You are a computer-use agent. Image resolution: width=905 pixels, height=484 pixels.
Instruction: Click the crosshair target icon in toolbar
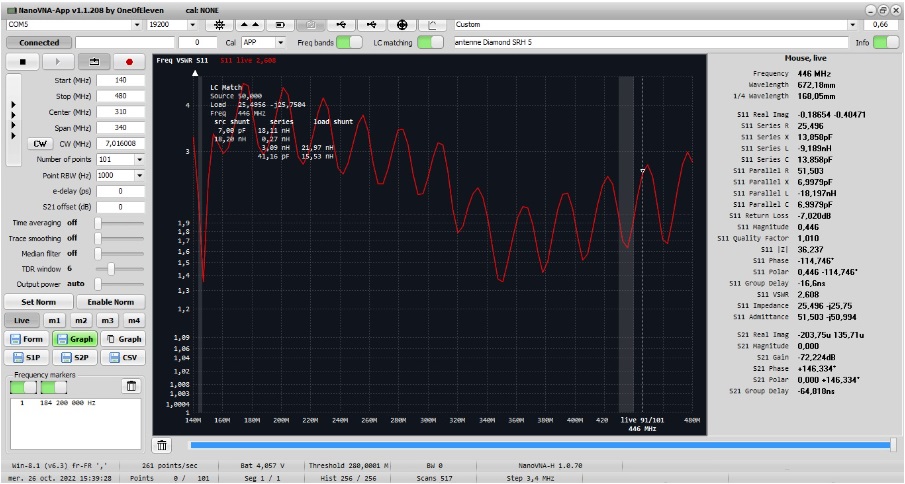(x=402, y=23)
